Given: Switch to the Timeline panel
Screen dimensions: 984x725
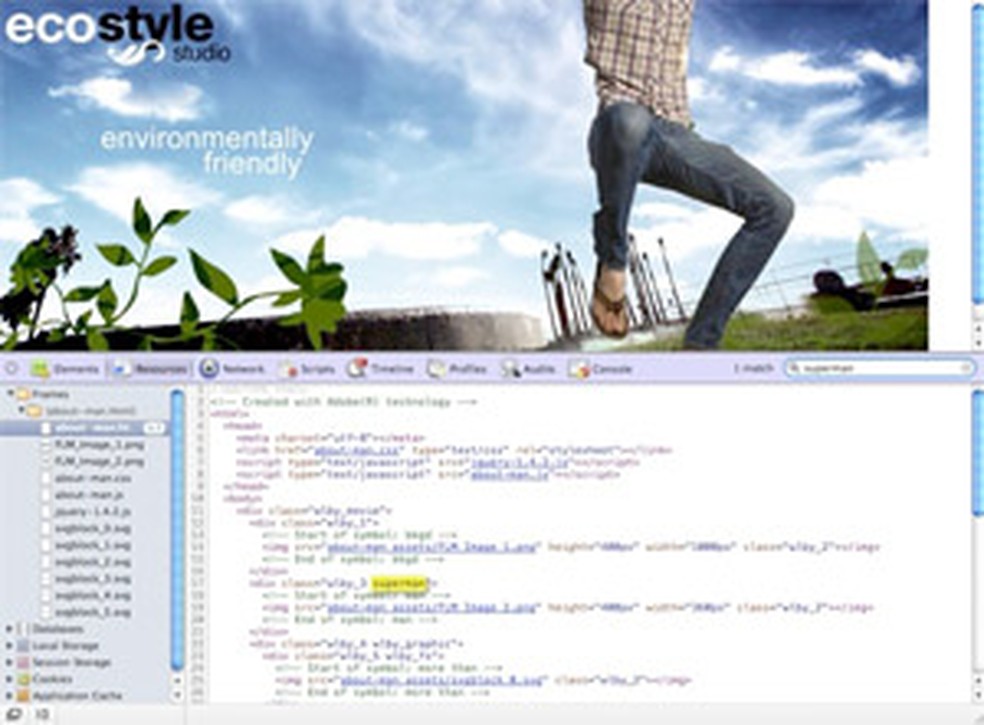Looking at the screenshot, I should click(380, 368).
